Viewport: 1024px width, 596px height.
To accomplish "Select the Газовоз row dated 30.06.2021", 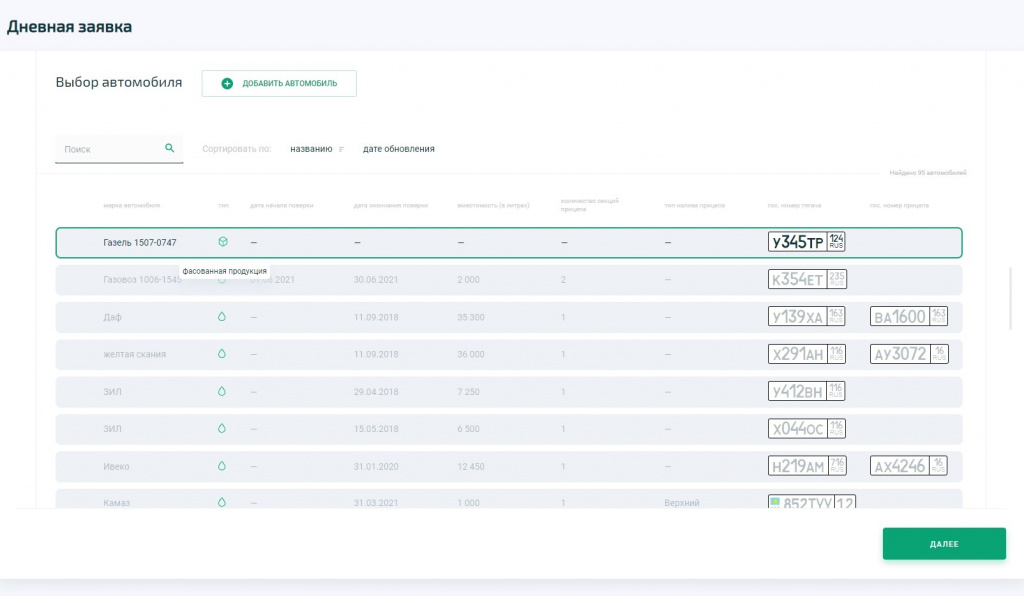I will pos(509,279).
